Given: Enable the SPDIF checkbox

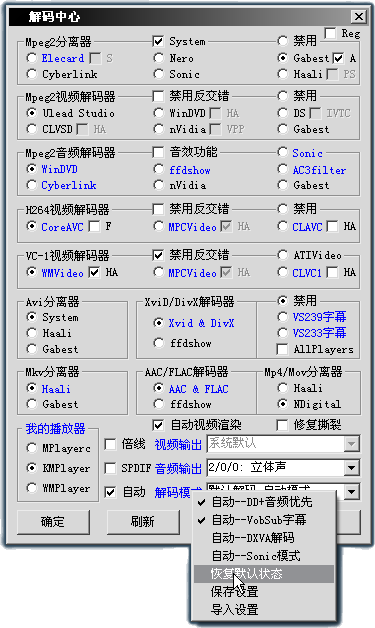Looking at the screenshot, I should (x=110, y=468).
